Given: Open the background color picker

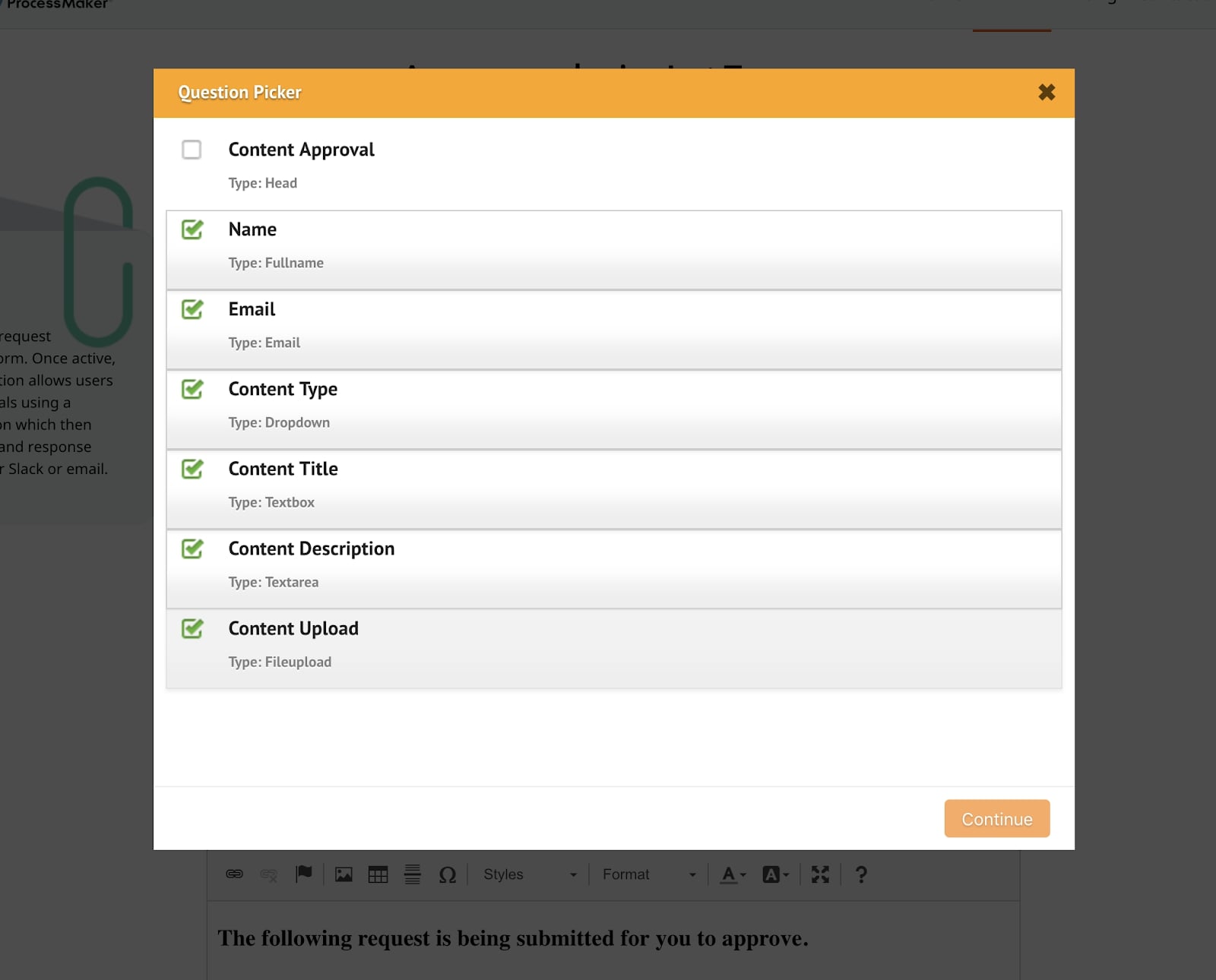Looking at the screenshot, I should pyautogui.click(x=776, y=874).
